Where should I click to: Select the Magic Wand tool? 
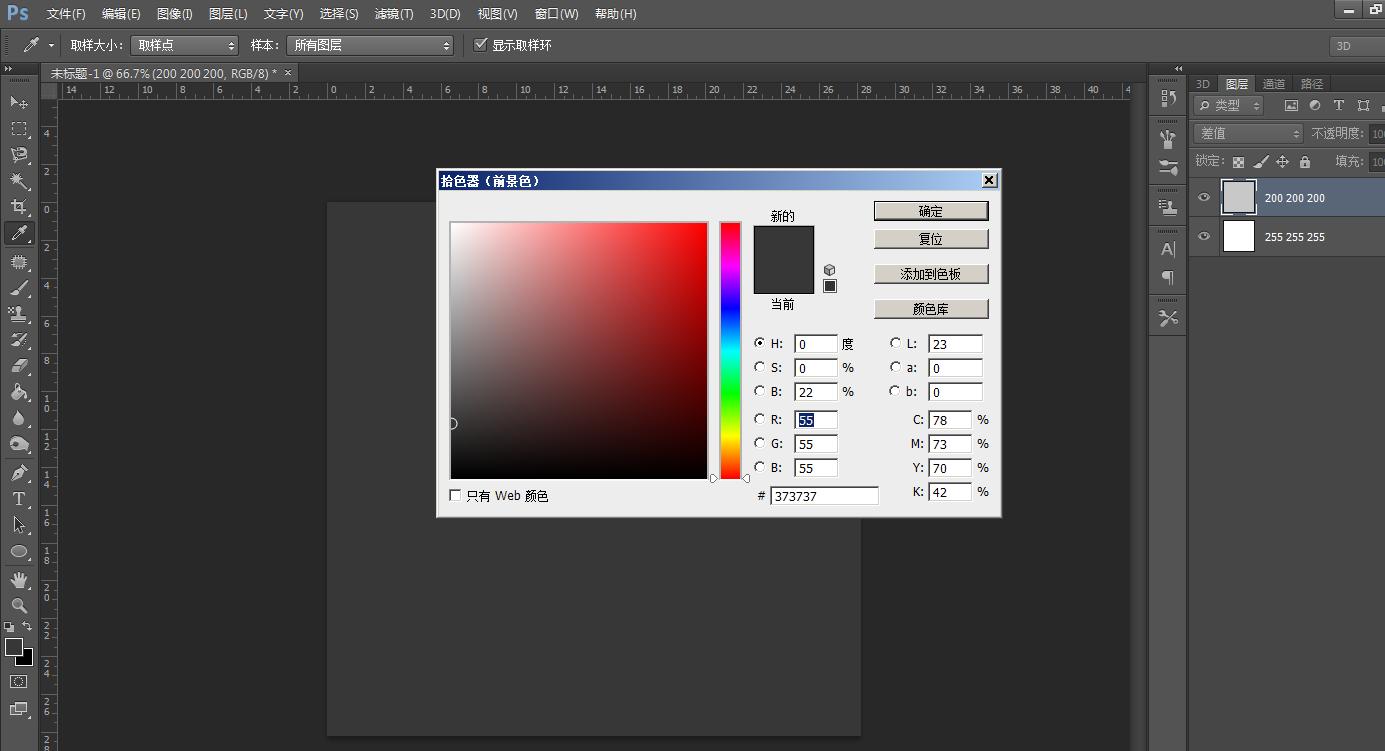[x=19, y=181]
